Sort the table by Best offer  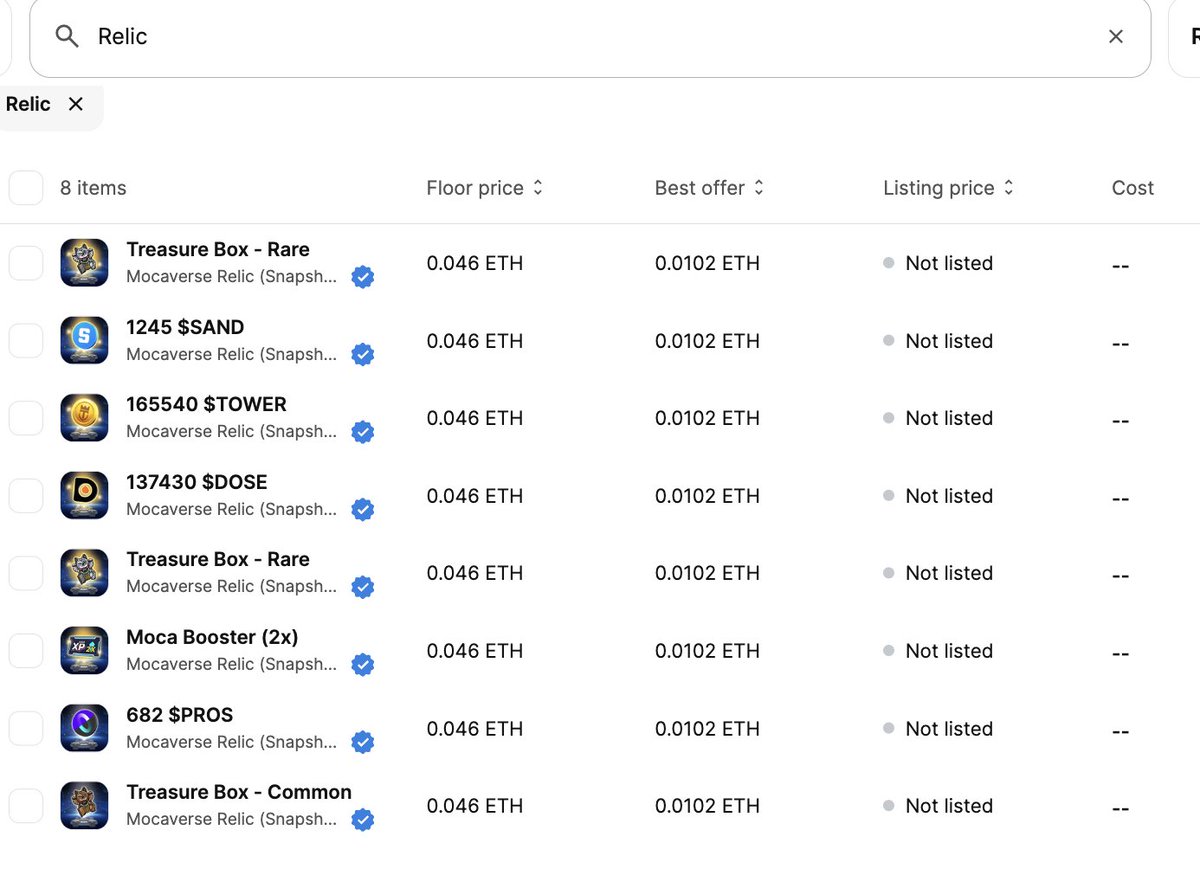(x=710, y=188)
